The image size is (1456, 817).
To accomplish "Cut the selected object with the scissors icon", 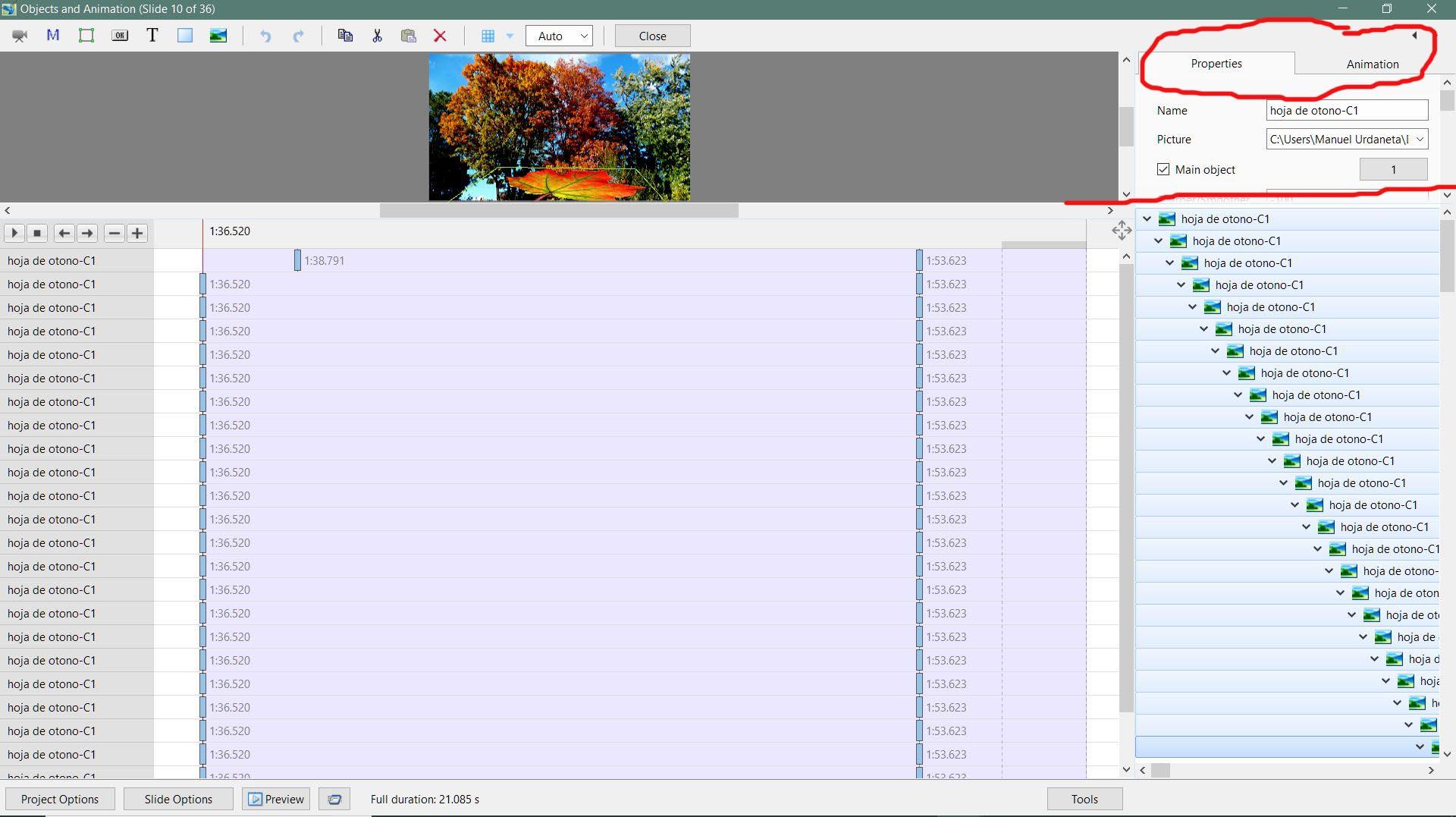I will pos(377,36).
